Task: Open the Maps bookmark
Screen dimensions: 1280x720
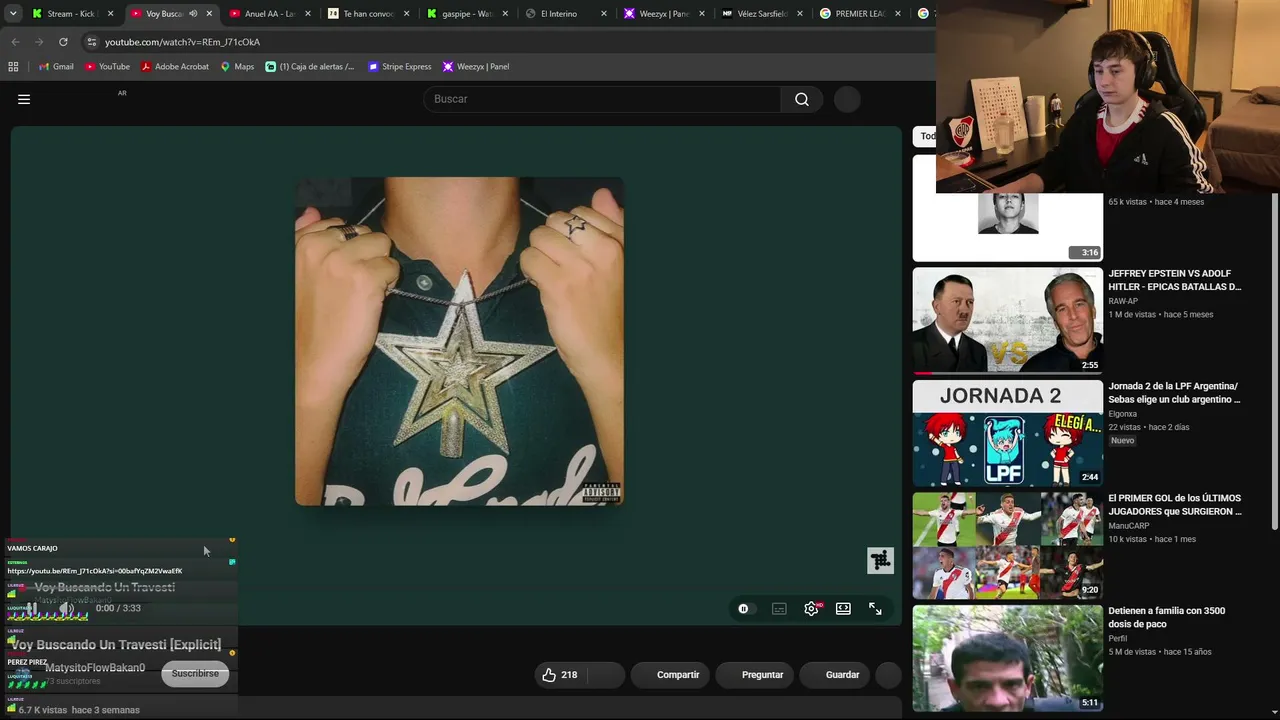Action: tap(237, 67)
